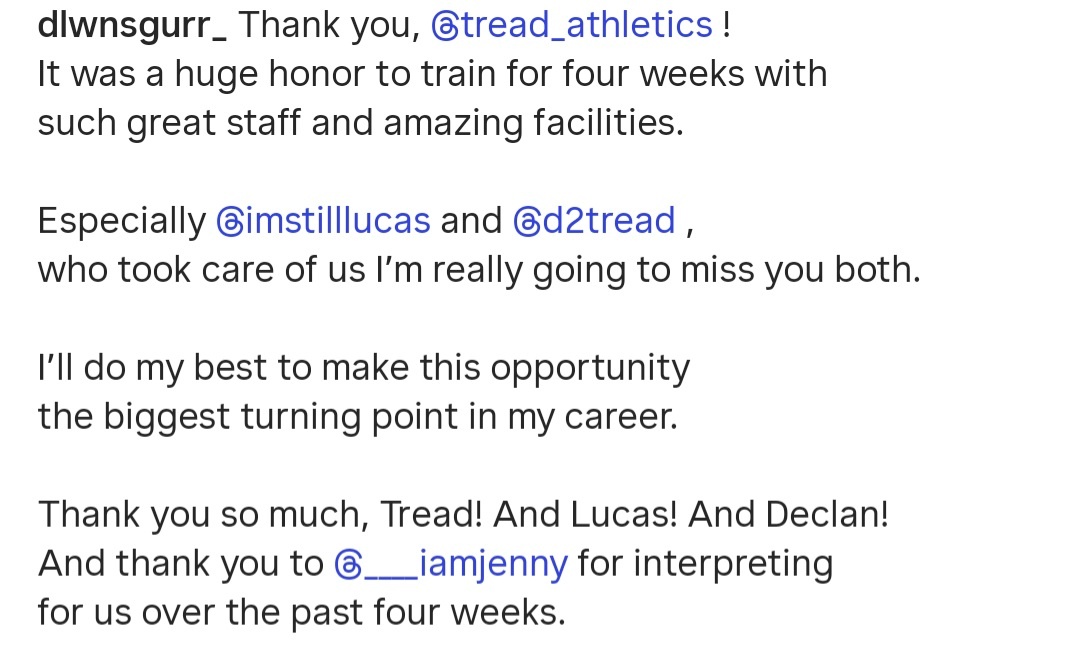Click the Threads icon before d2tread
The height and width of the screenshot is (645, 1080).
pos(526,221)
